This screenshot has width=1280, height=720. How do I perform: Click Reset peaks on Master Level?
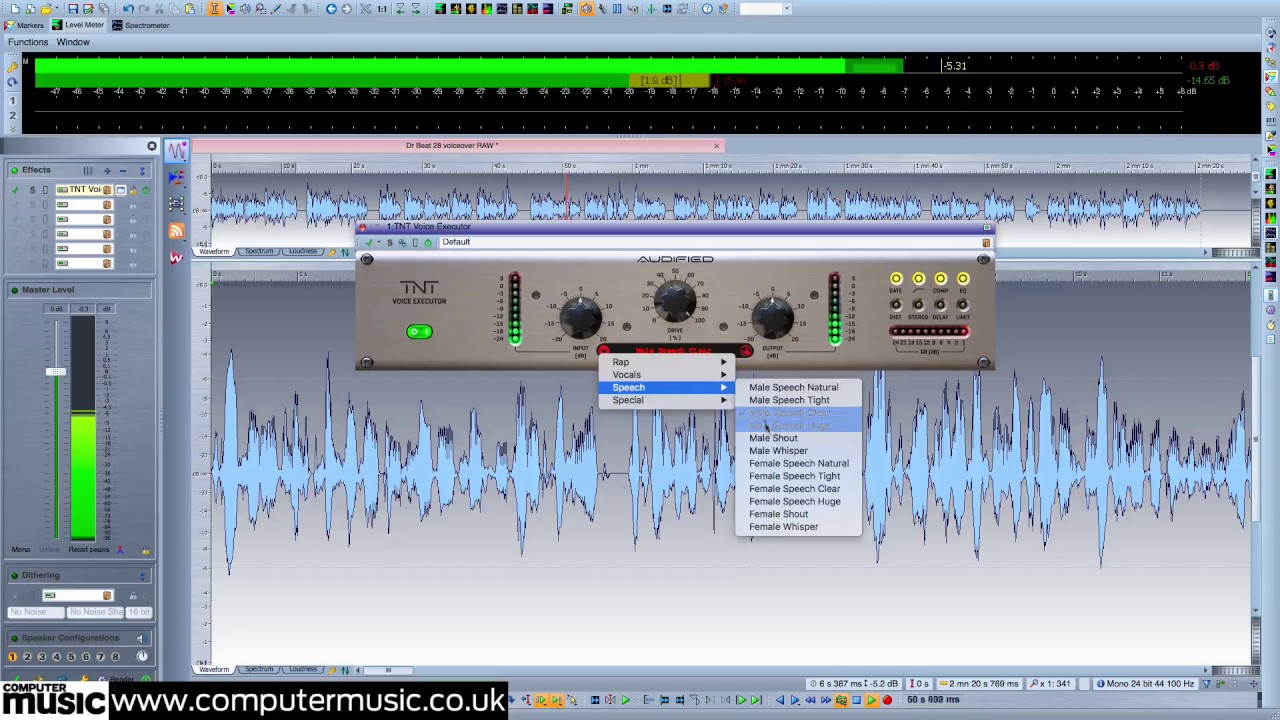[x=89, y=550]
